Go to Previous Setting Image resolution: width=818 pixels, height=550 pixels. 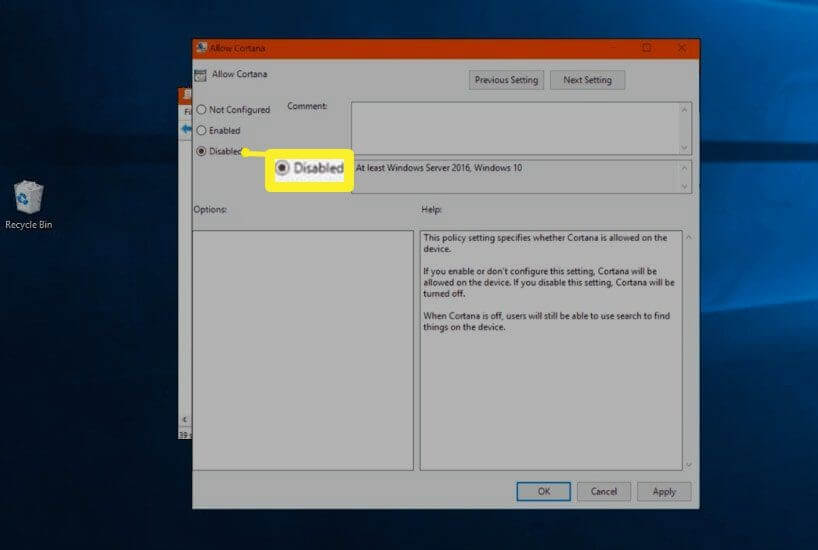click(506, 80)
